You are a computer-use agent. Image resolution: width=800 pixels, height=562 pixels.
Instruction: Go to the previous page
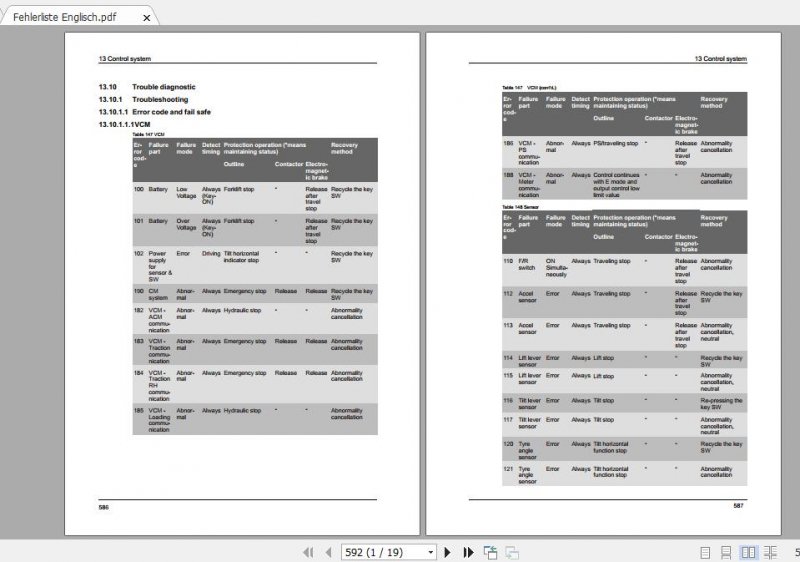329,552
